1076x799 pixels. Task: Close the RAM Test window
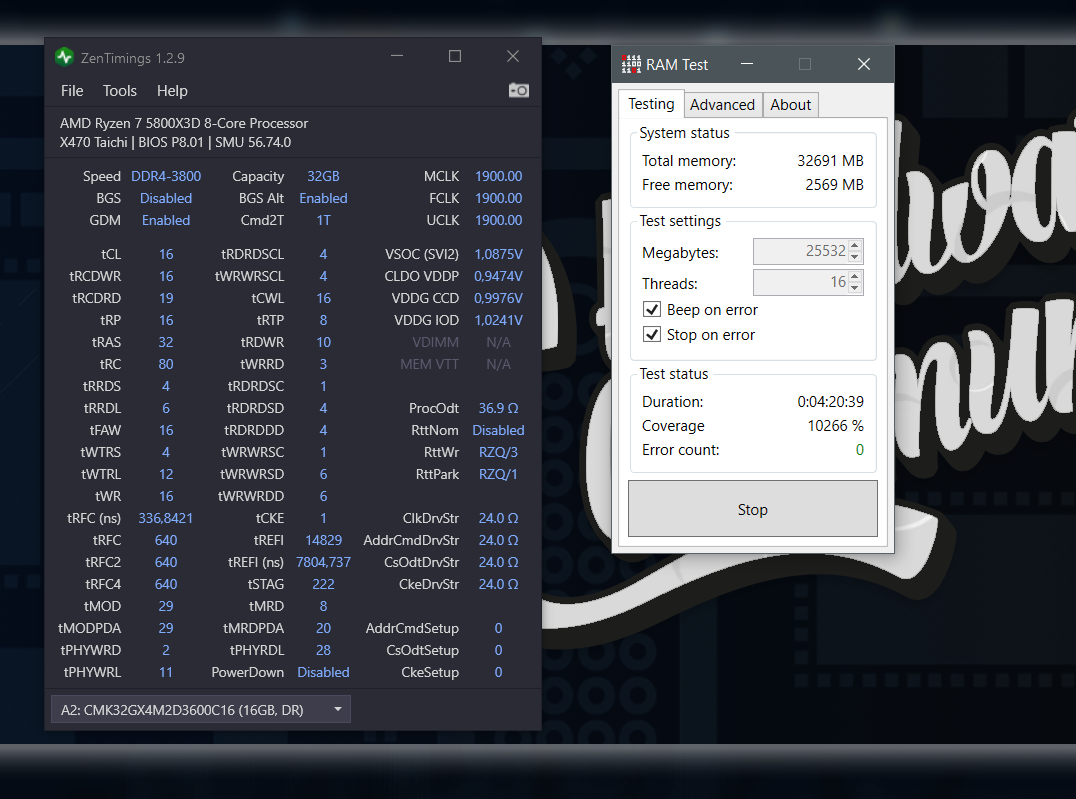[863, 64]
